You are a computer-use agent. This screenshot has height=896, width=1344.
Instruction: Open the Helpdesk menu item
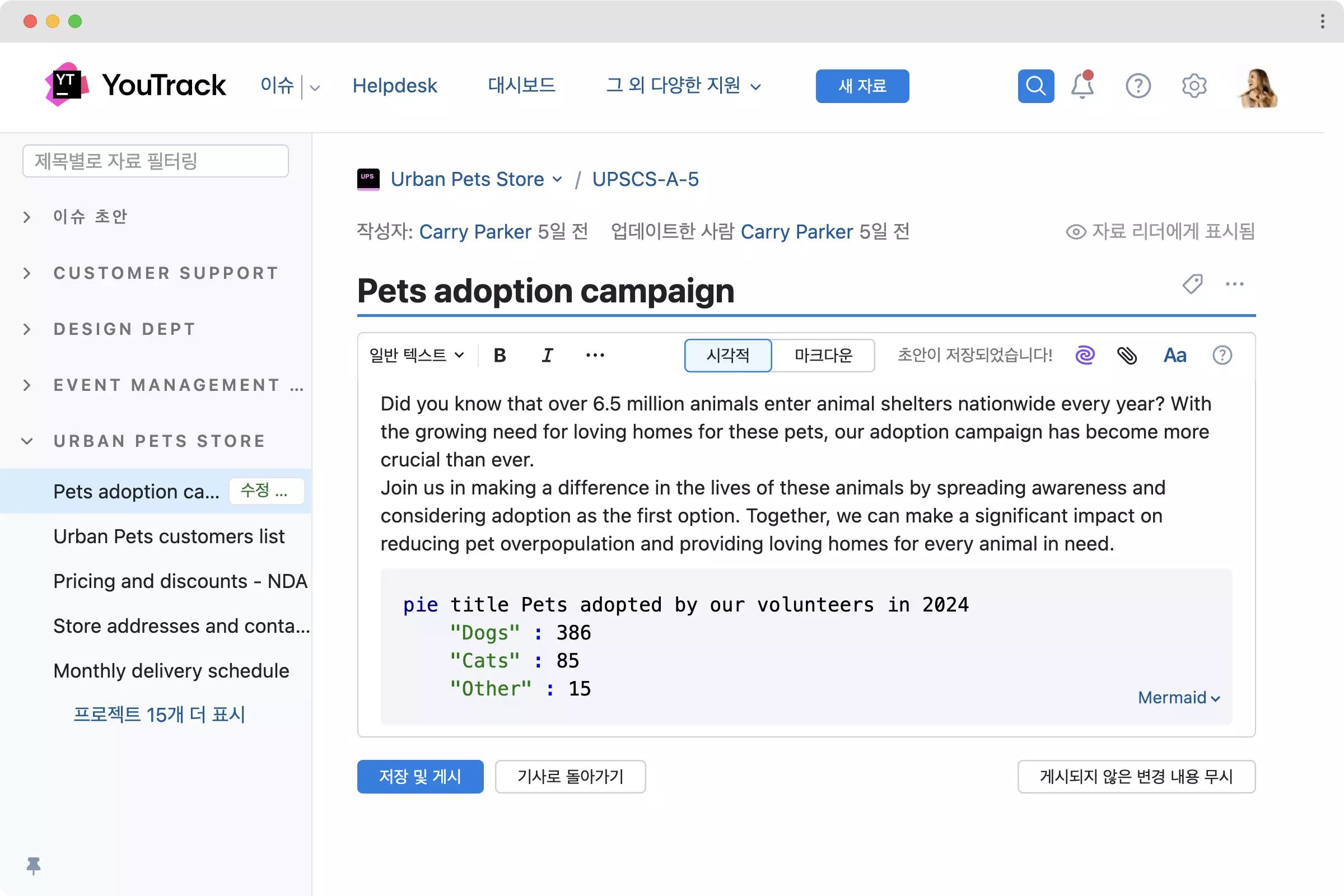tap(394, 86)
